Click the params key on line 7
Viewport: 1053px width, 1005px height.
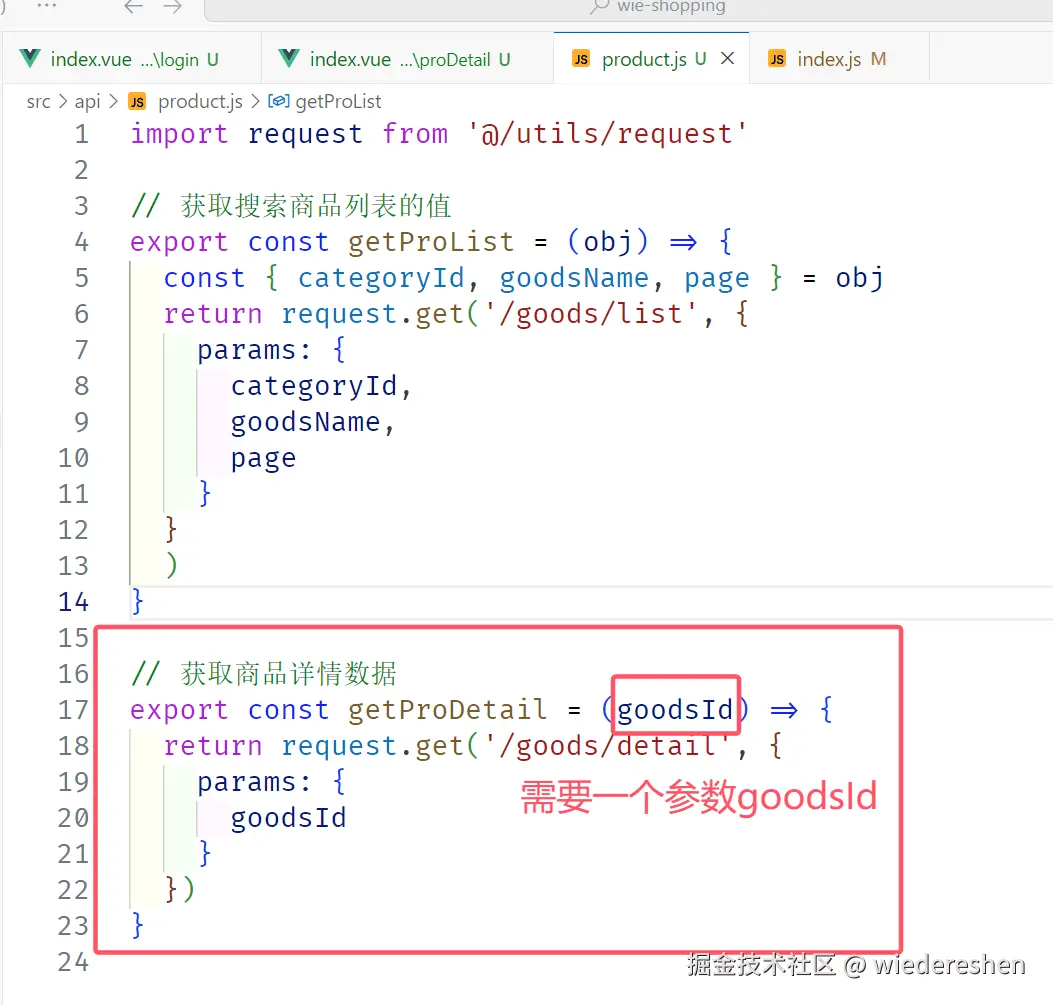click(246, 350)
